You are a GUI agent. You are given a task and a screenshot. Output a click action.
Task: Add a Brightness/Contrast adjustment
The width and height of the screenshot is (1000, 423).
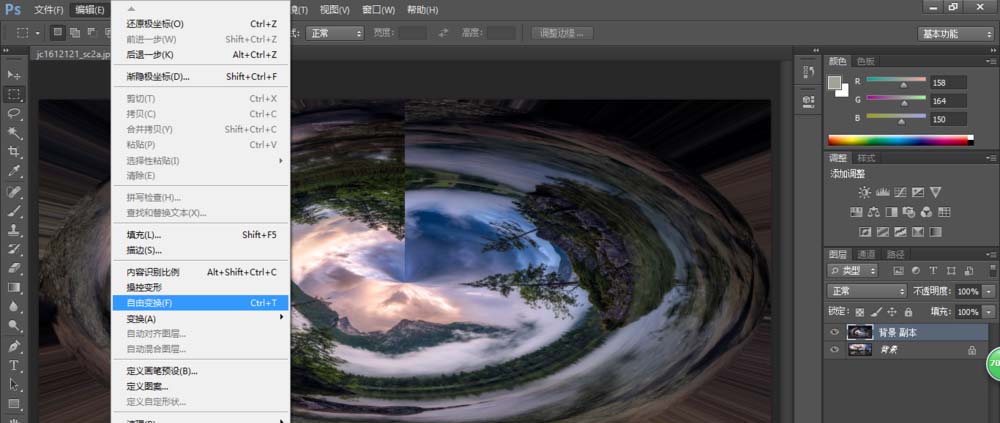click(864, 192)
